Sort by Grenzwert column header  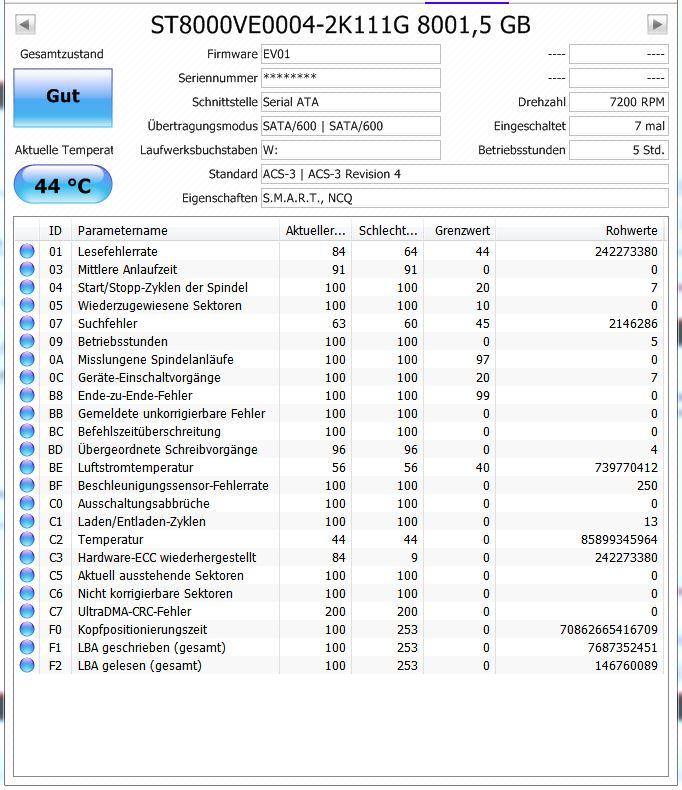[x=460, y=231]
